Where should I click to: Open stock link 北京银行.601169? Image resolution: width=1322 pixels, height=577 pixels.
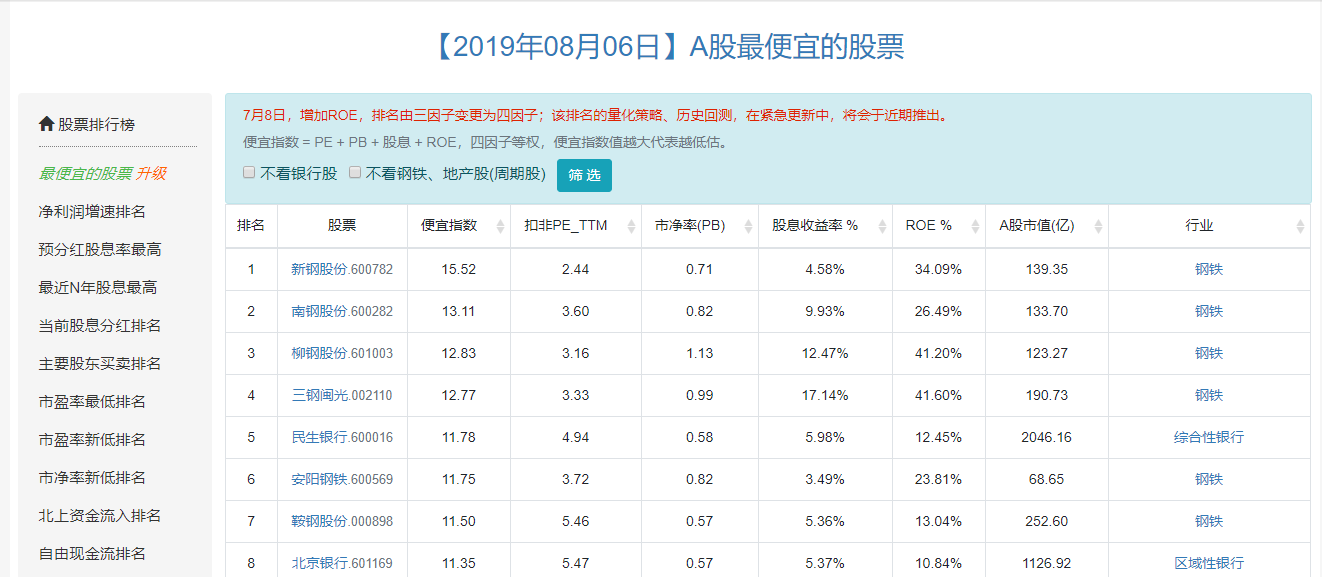[342, 563]
